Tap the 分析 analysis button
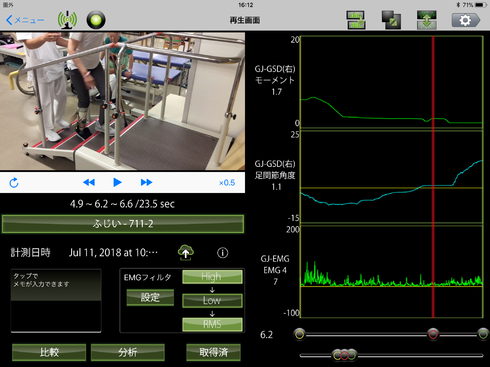Image resolution: width=490 pixels, height=367 pixels. pyautogui.click(x=128, y=352)
